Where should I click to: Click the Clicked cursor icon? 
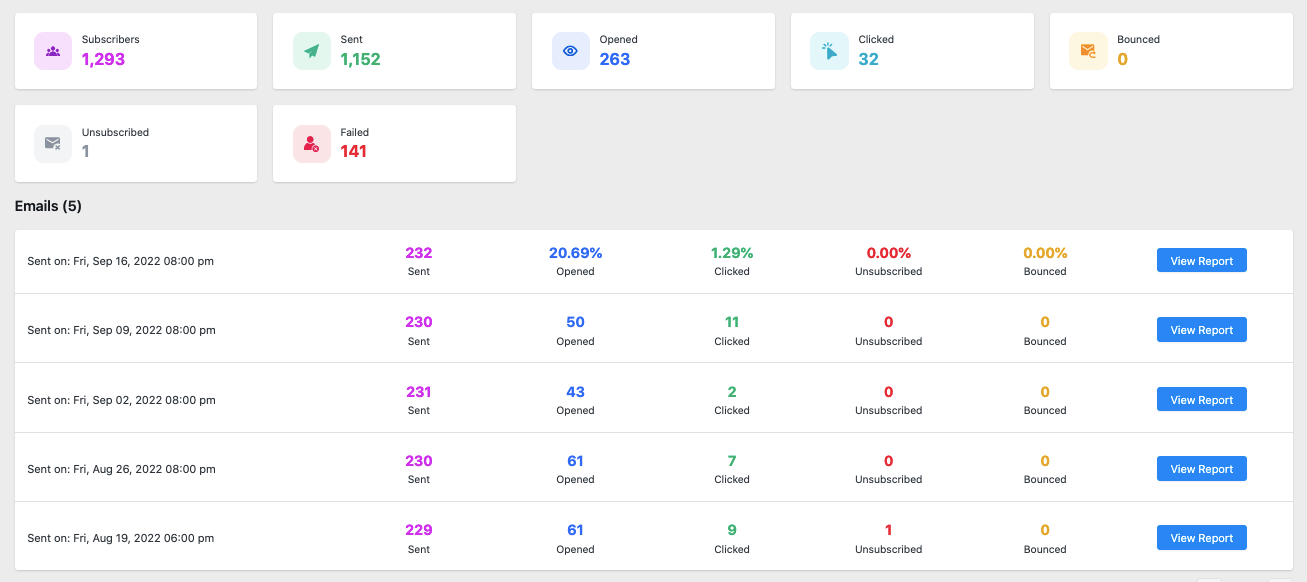829,51
